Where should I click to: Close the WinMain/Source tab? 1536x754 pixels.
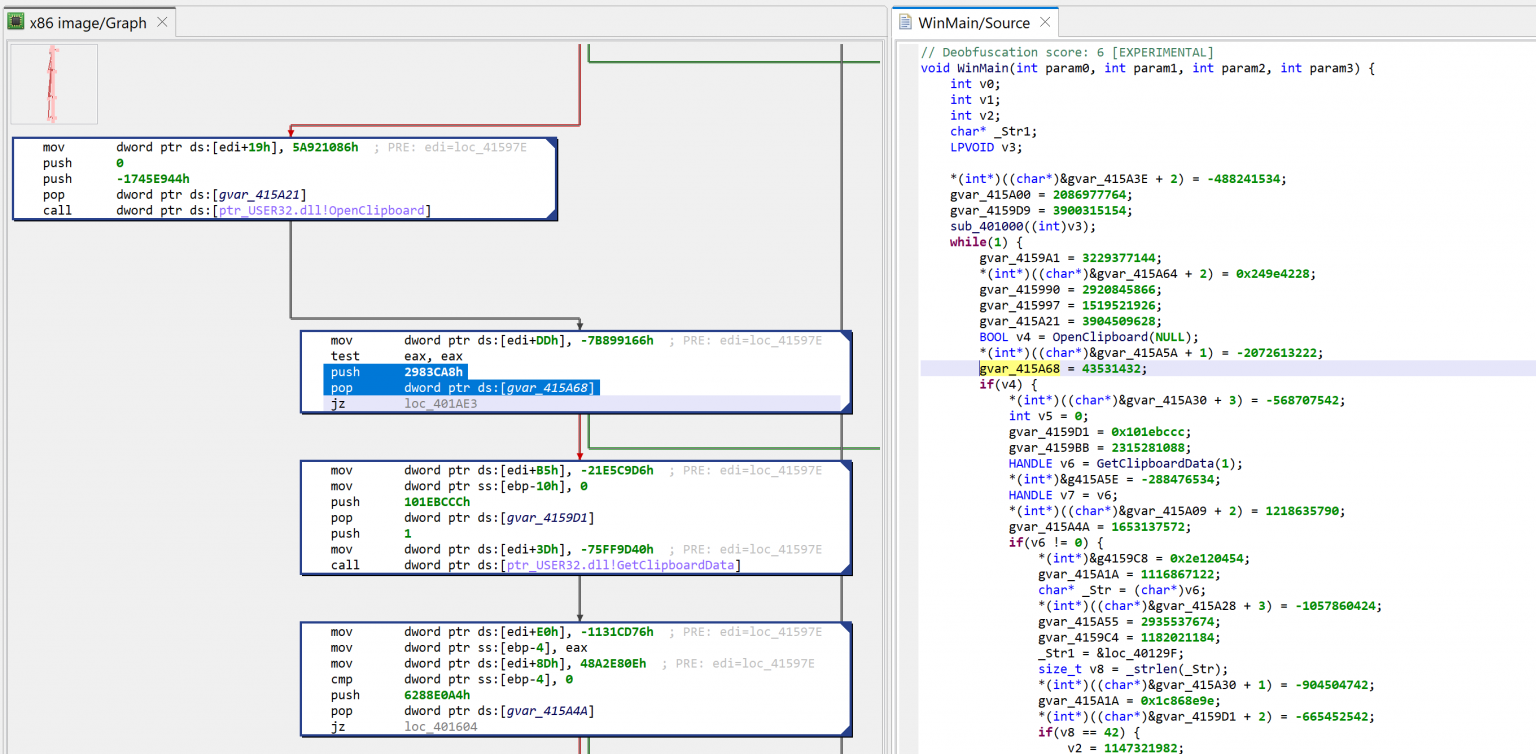coord(1046,20)
